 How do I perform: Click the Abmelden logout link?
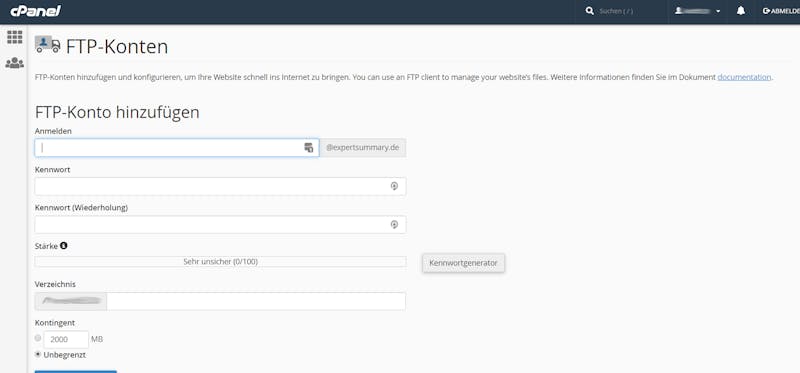coord(781,11)
